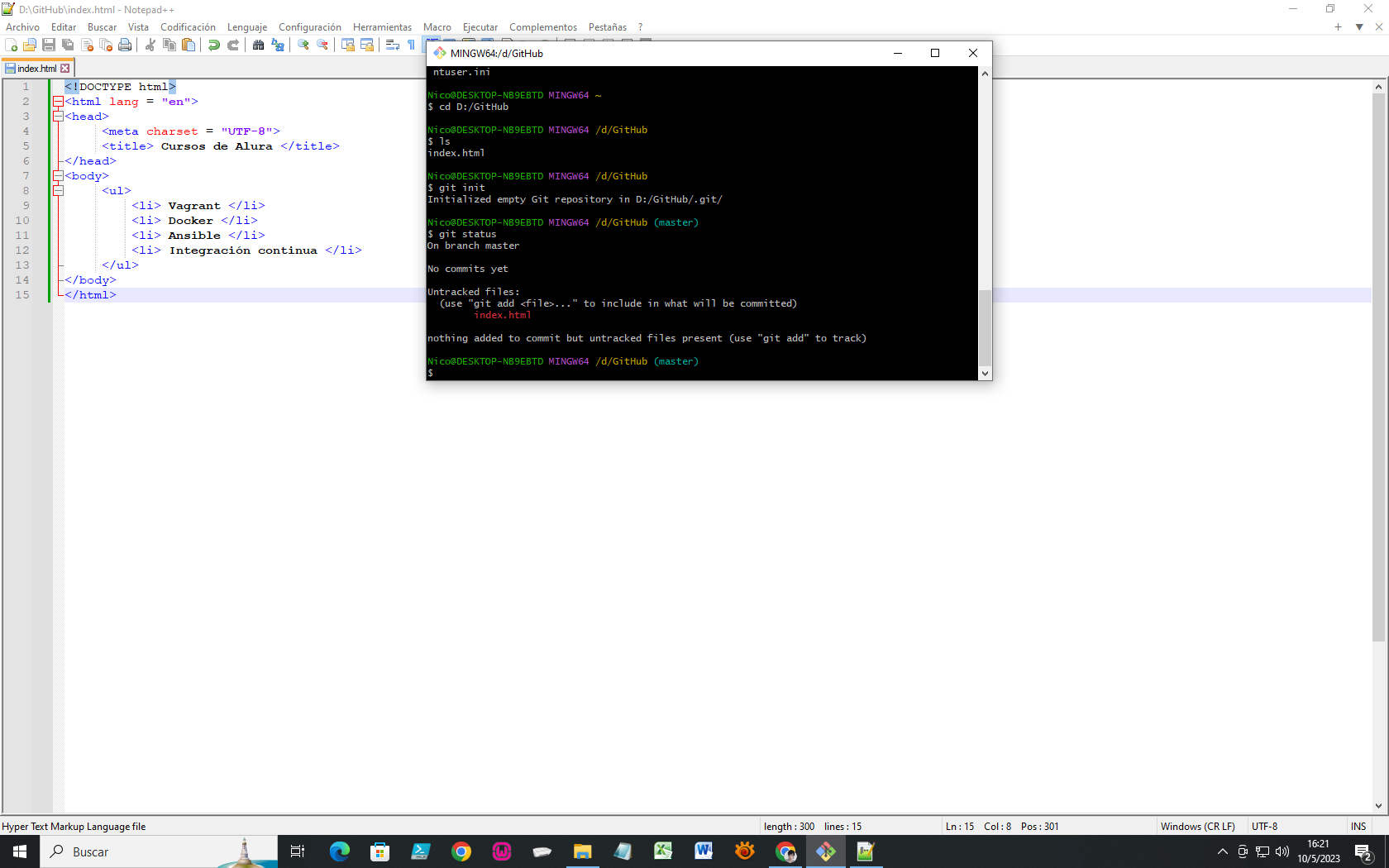Viewport: 1389px width, 868px height.
Task: Open the Archivo menu
Action: pyautogui.click(x=22, y=27)
